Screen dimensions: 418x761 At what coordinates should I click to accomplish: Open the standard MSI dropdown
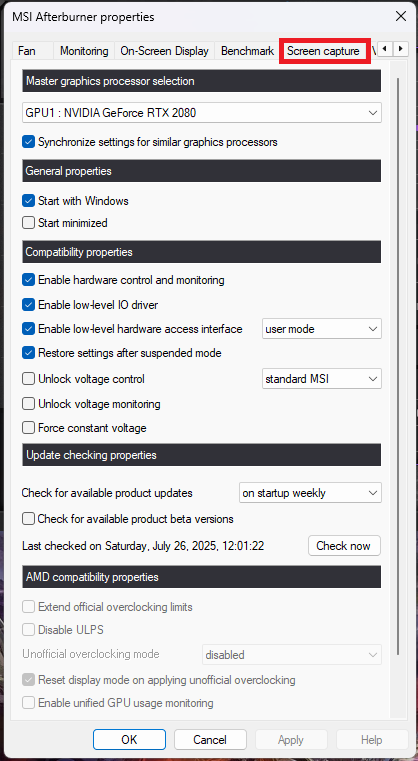322,379
